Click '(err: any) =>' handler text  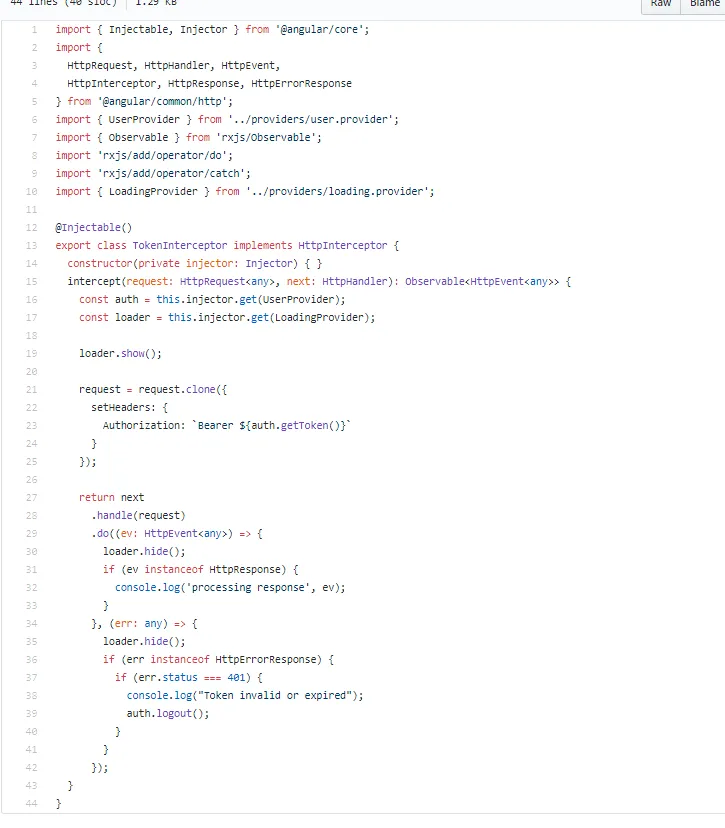coord(147,624)
